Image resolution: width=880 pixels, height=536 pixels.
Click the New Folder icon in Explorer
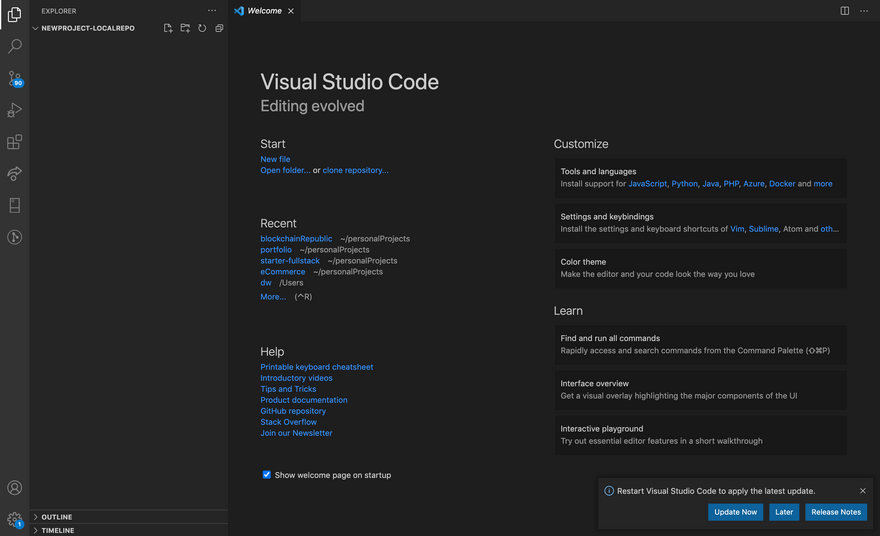pos(185,28)
